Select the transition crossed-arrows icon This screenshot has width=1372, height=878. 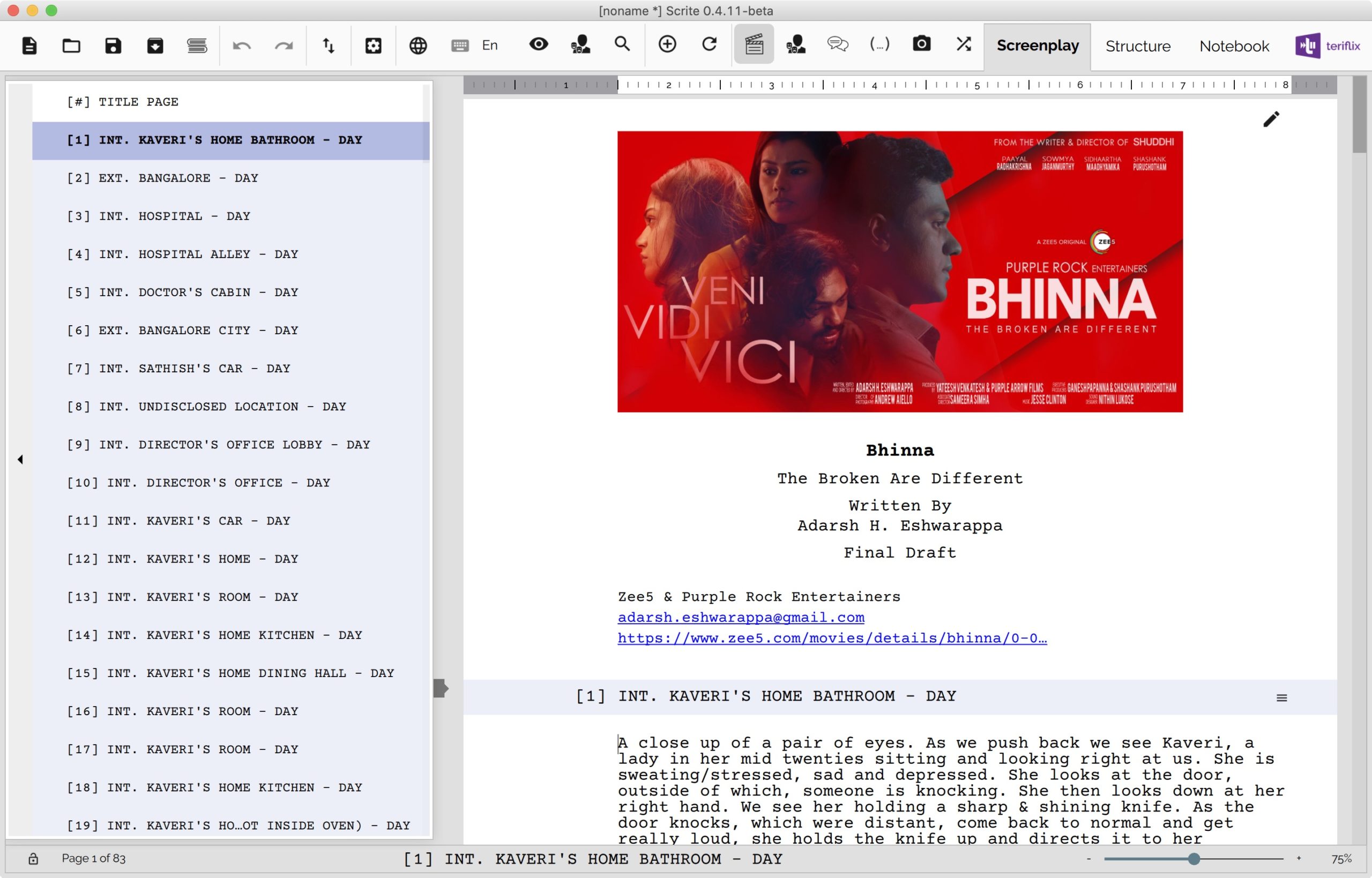(964, 44)
